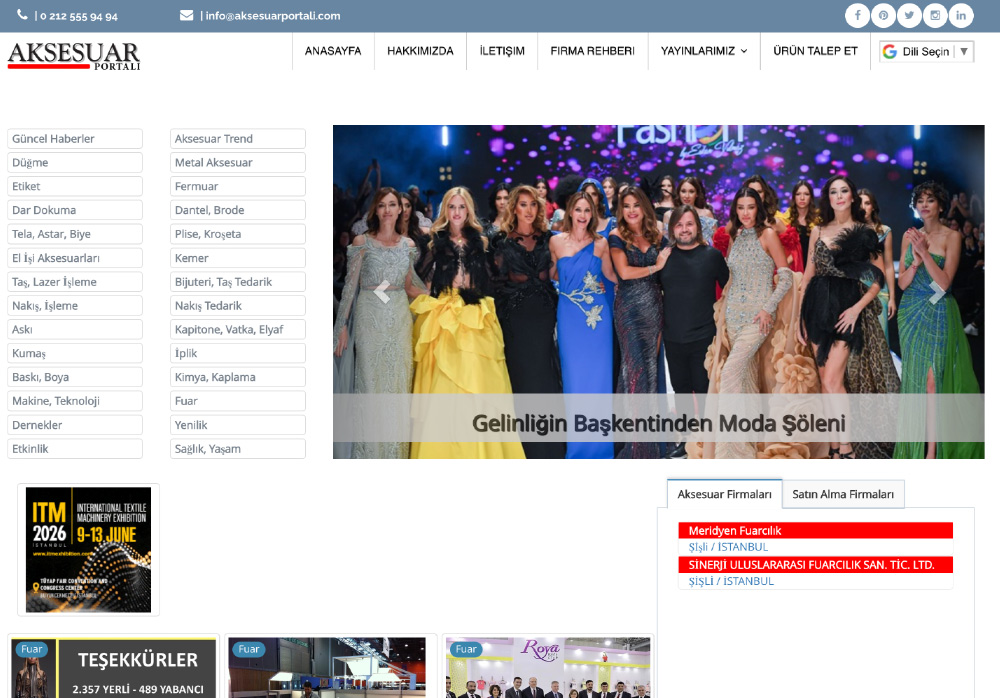
Task: Open the Fermuar category
Action: tap(237, 187)
